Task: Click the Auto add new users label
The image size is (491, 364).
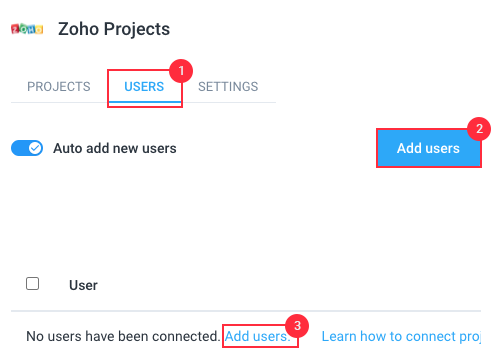Action: 115,148
